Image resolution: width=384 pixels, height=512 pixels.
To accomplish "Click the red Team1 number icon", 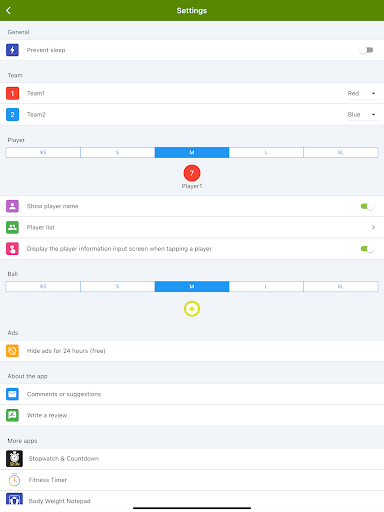I will (x=12, y=93).
